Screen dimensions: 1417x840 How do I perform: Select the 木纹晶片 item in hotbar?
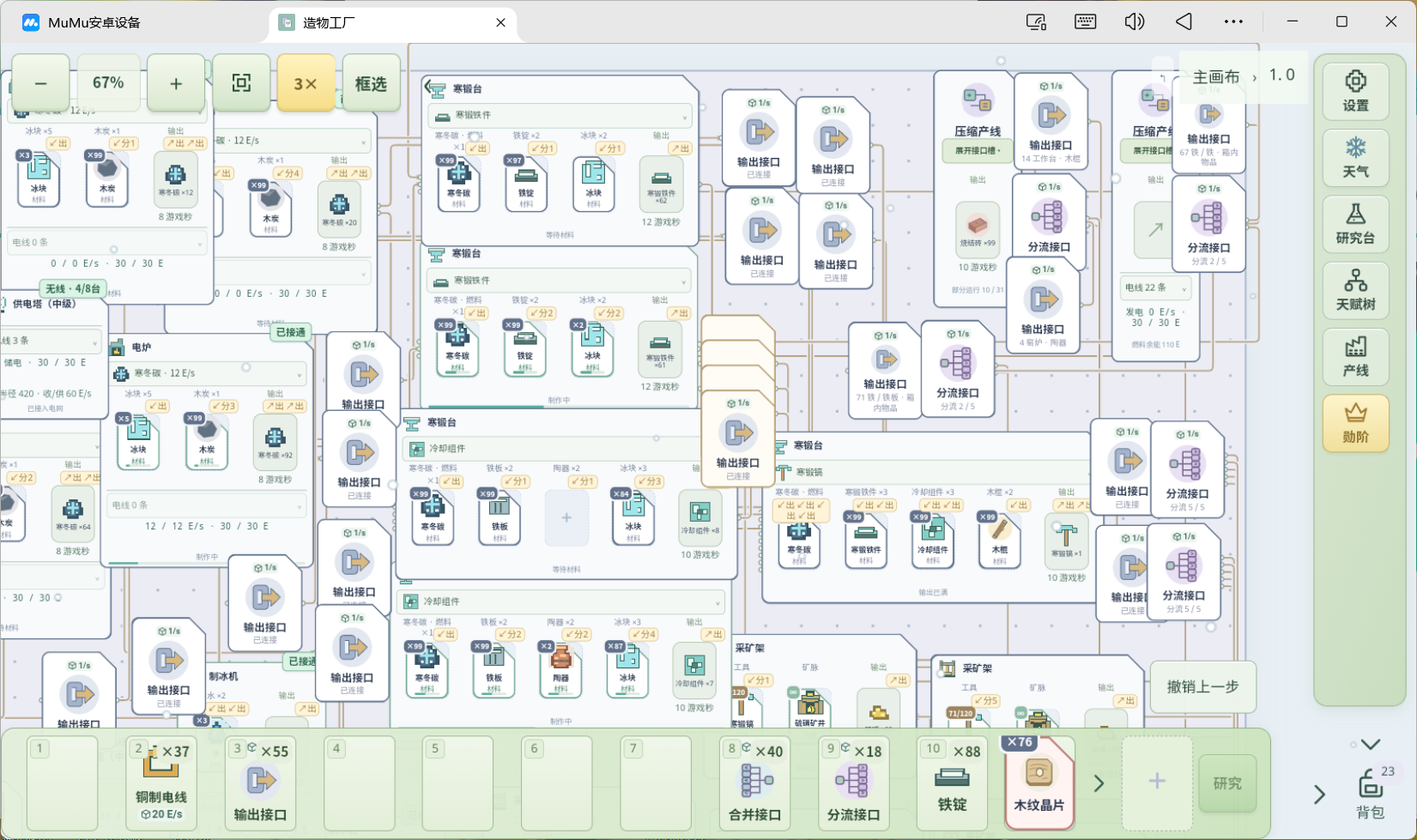click(x=1039, y=783)
